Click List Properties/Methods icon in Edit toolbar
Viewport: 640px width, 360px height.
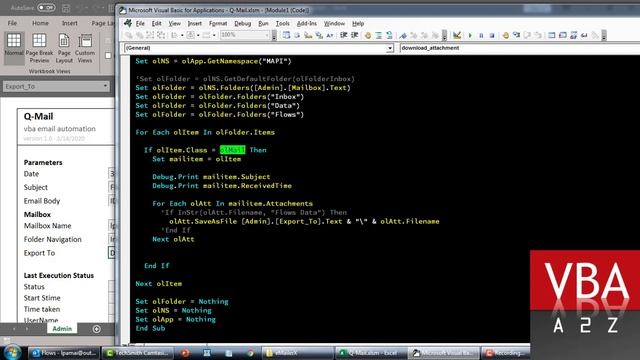[x=286, y=36]
